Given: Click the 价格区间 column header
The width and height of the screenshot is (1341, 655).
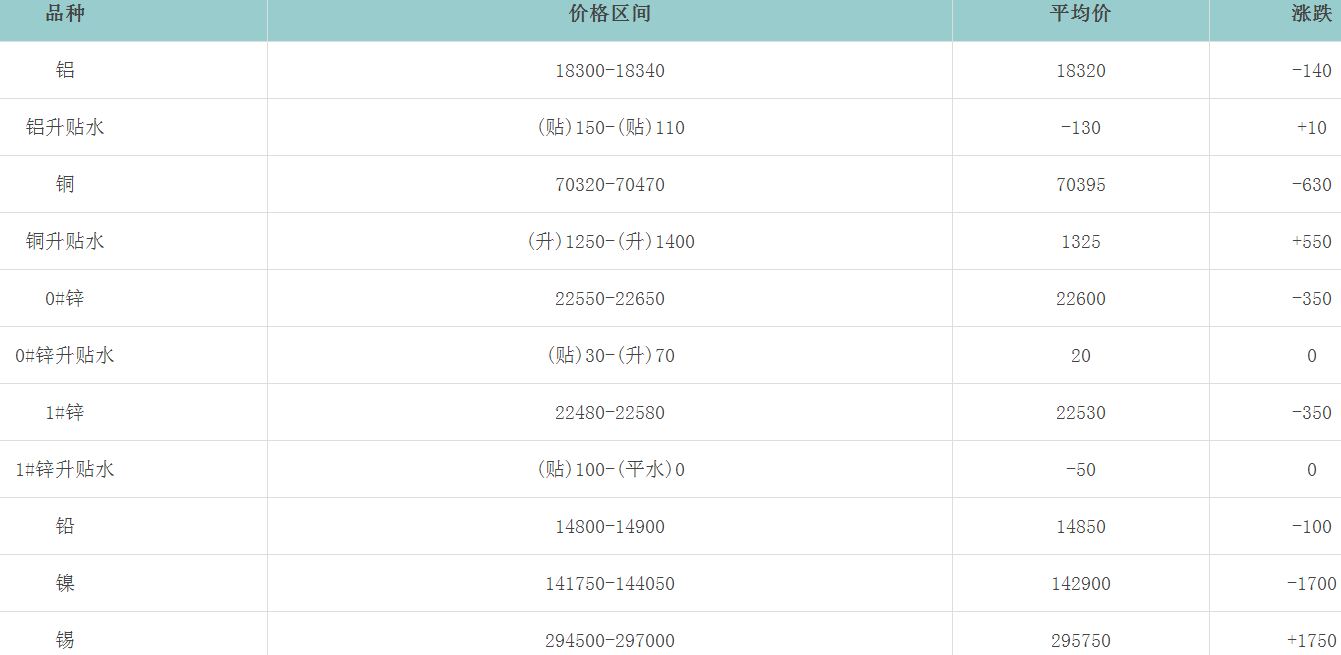Looking at the screenshot, I should pyautogui.click(x=610, y=14).
